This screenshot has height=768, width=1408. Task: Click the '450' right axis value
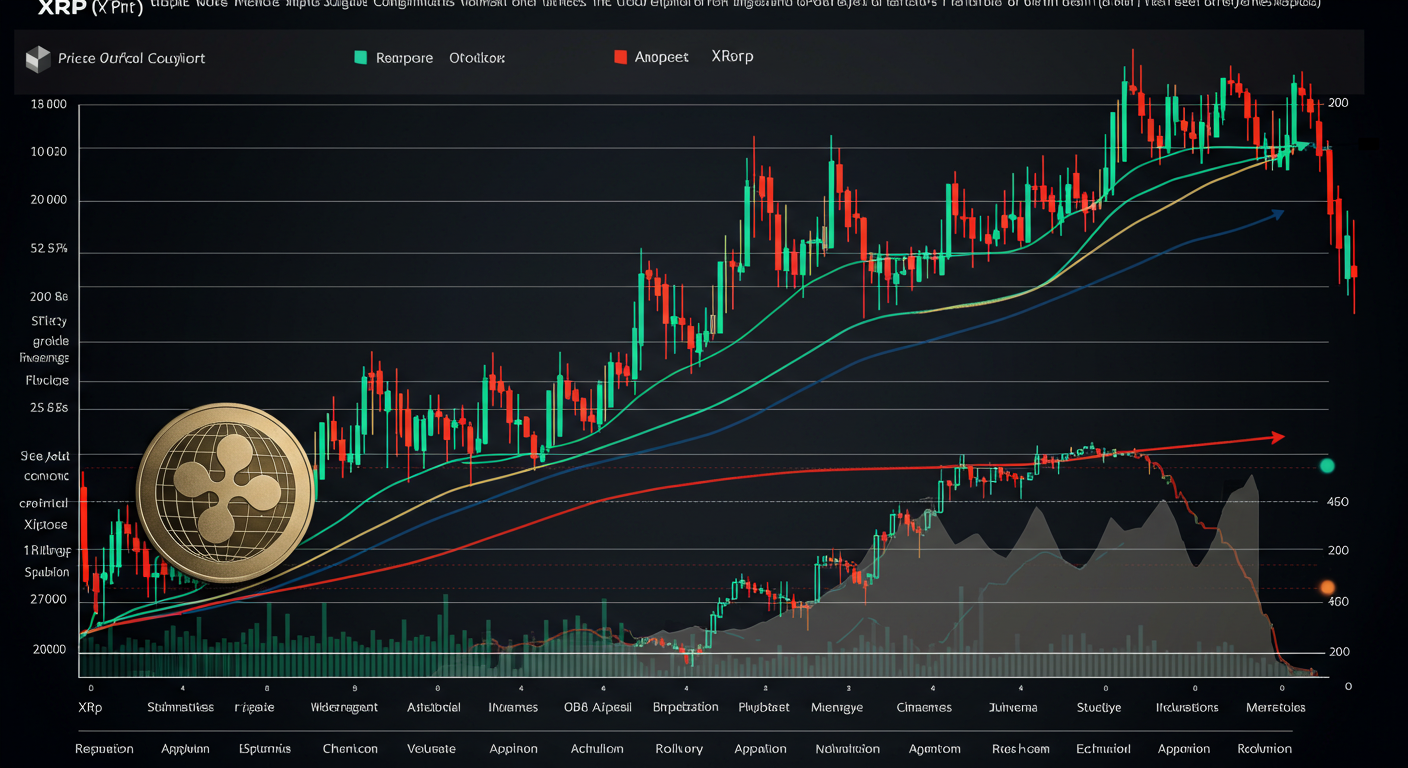click(x=1337, y=502)
